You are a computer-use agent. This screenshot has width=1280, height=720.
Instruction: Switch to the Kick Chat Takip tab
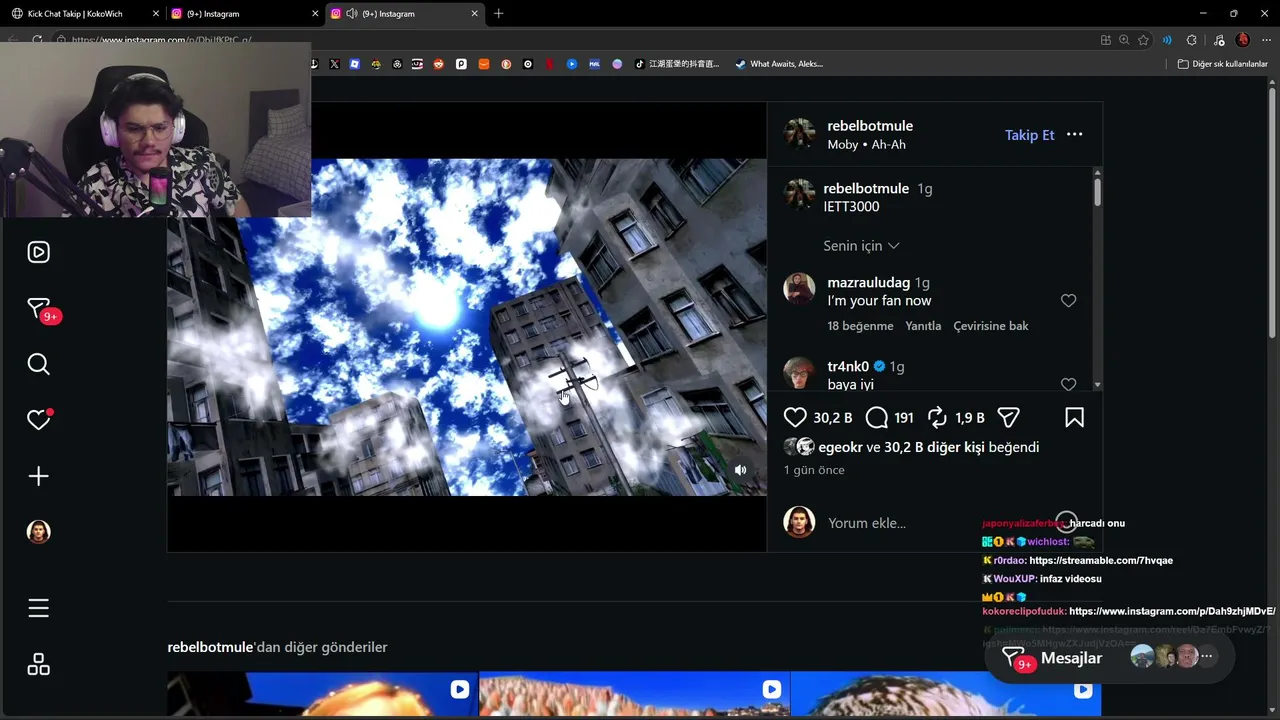pyautogui.click(x=82, y=14)
